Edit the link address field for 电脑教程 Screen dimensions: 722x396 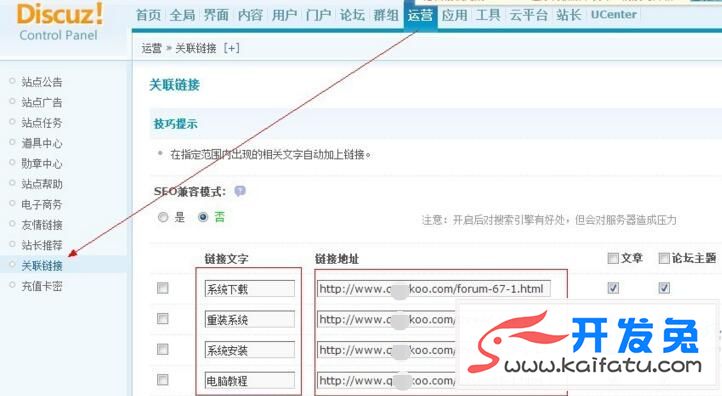pos(387,380)
